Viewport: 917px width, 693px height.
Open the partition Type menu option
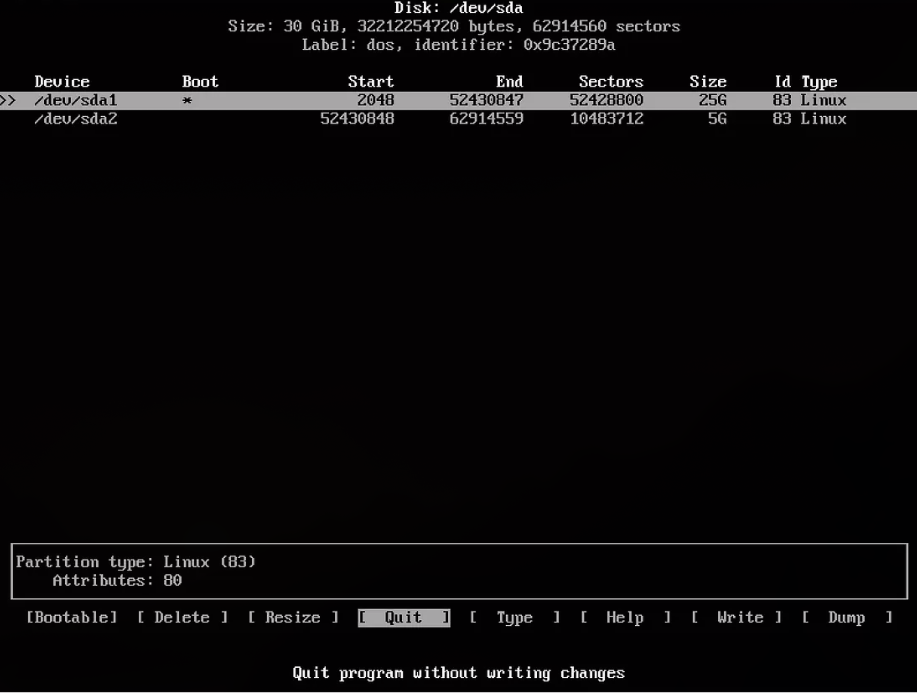click(x=514, y=618)
